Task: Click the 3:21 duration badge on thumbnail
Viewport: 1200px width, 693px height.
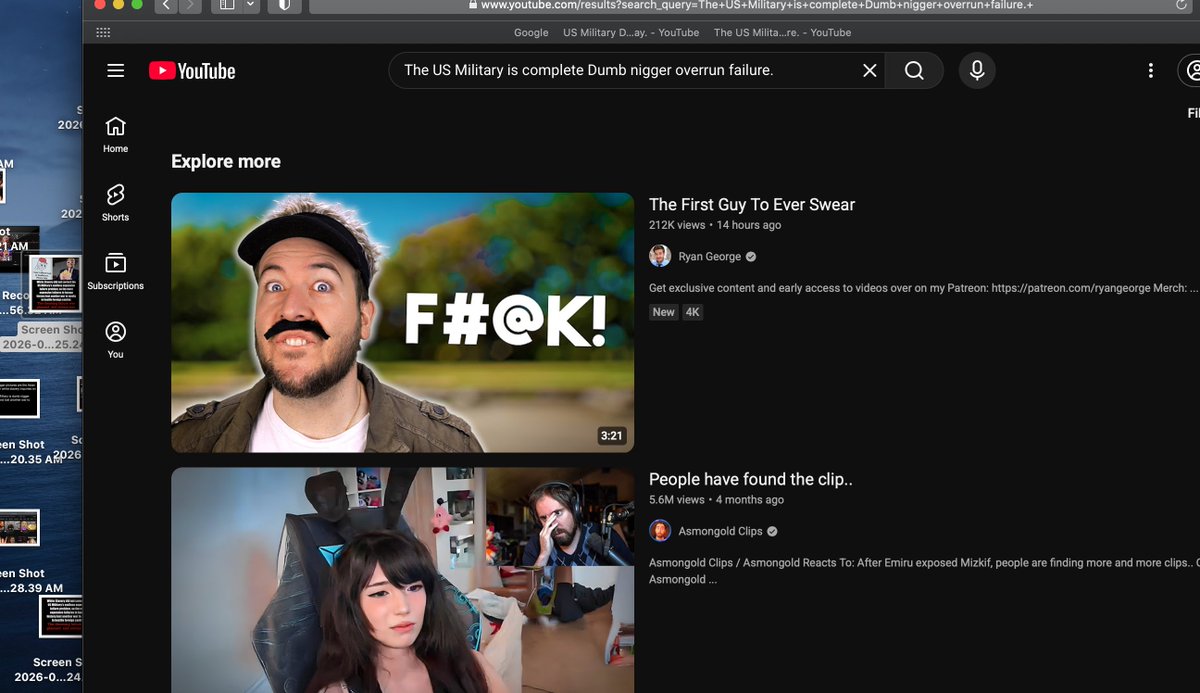Action: click(x=611, y=436)
